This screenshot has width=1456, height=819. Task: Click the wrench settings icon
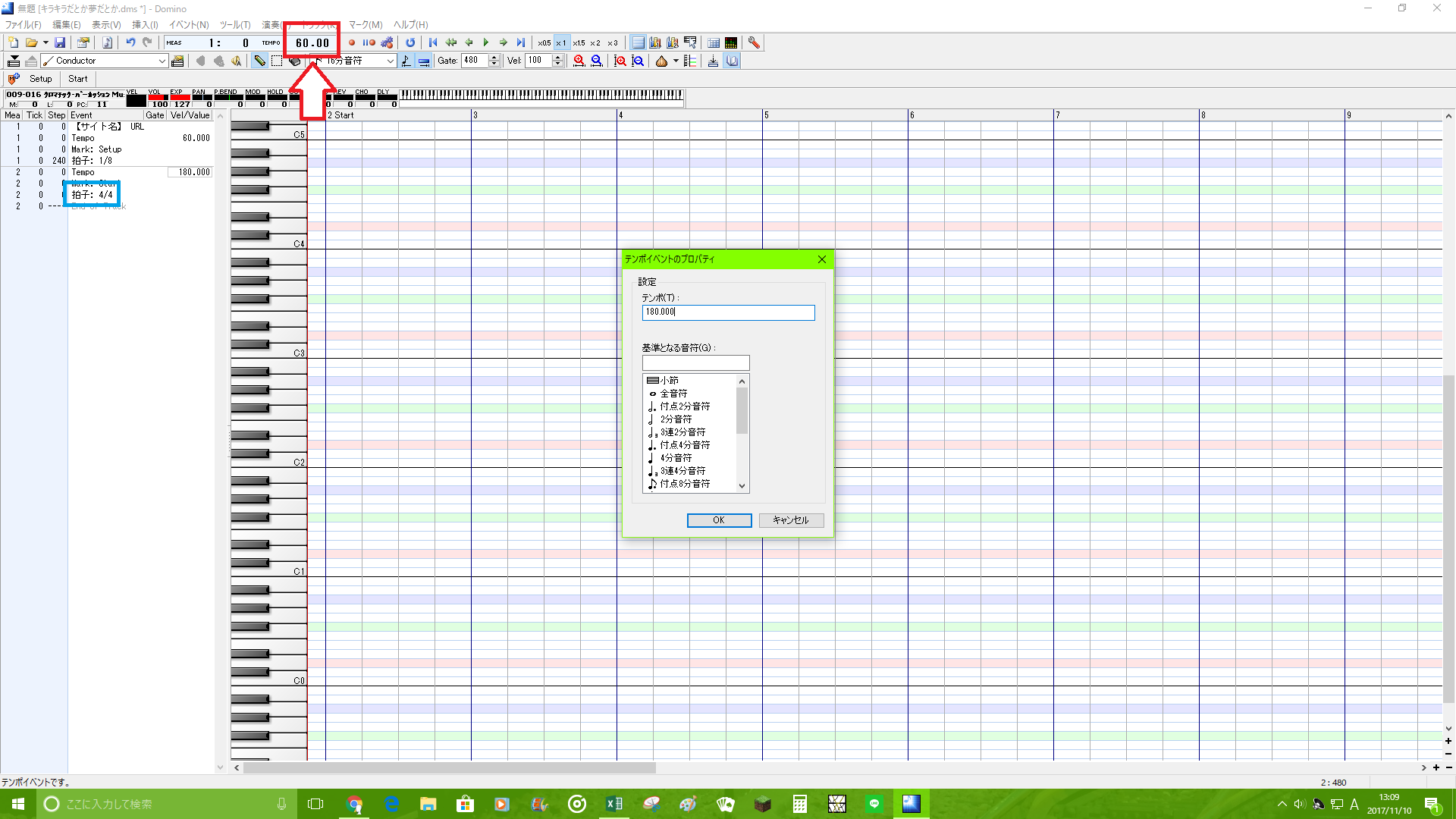pyautogui.click(x=754, y=43)
